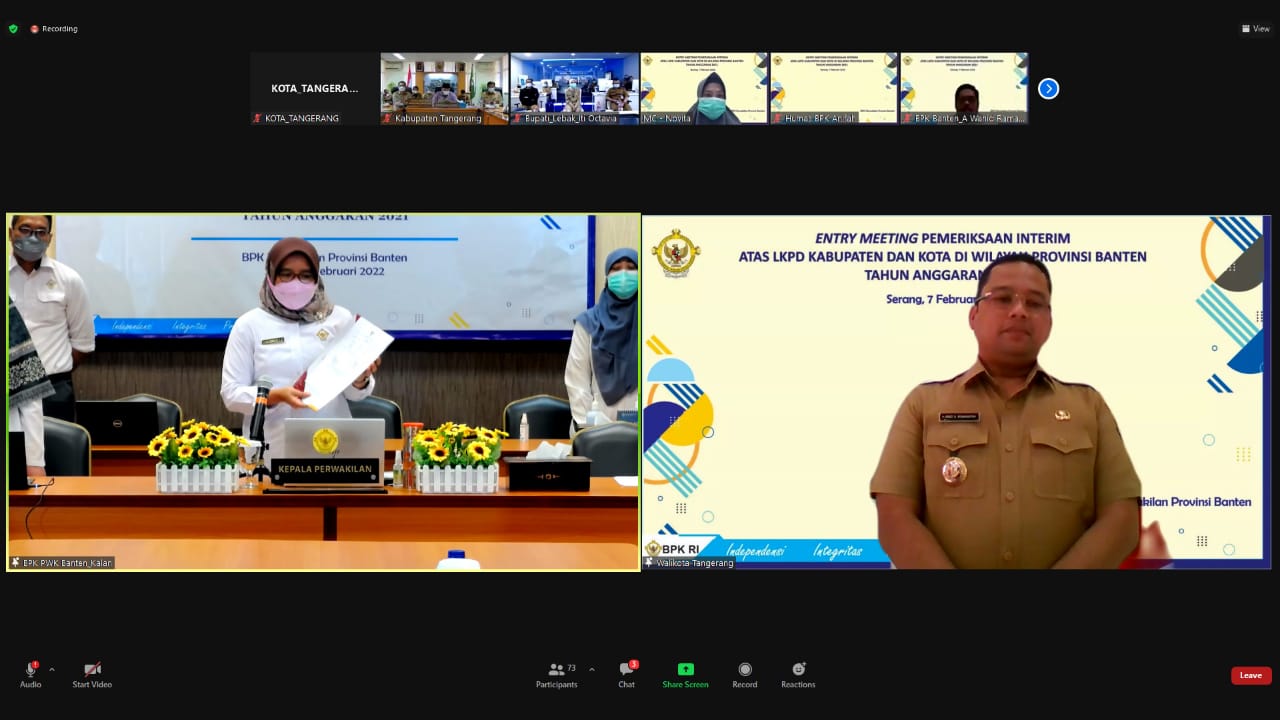Select the Bupati_Lebak_Iti Octavia thumbnail
The height and width of the screenshot is (720, 1280).
pos(574,88)
